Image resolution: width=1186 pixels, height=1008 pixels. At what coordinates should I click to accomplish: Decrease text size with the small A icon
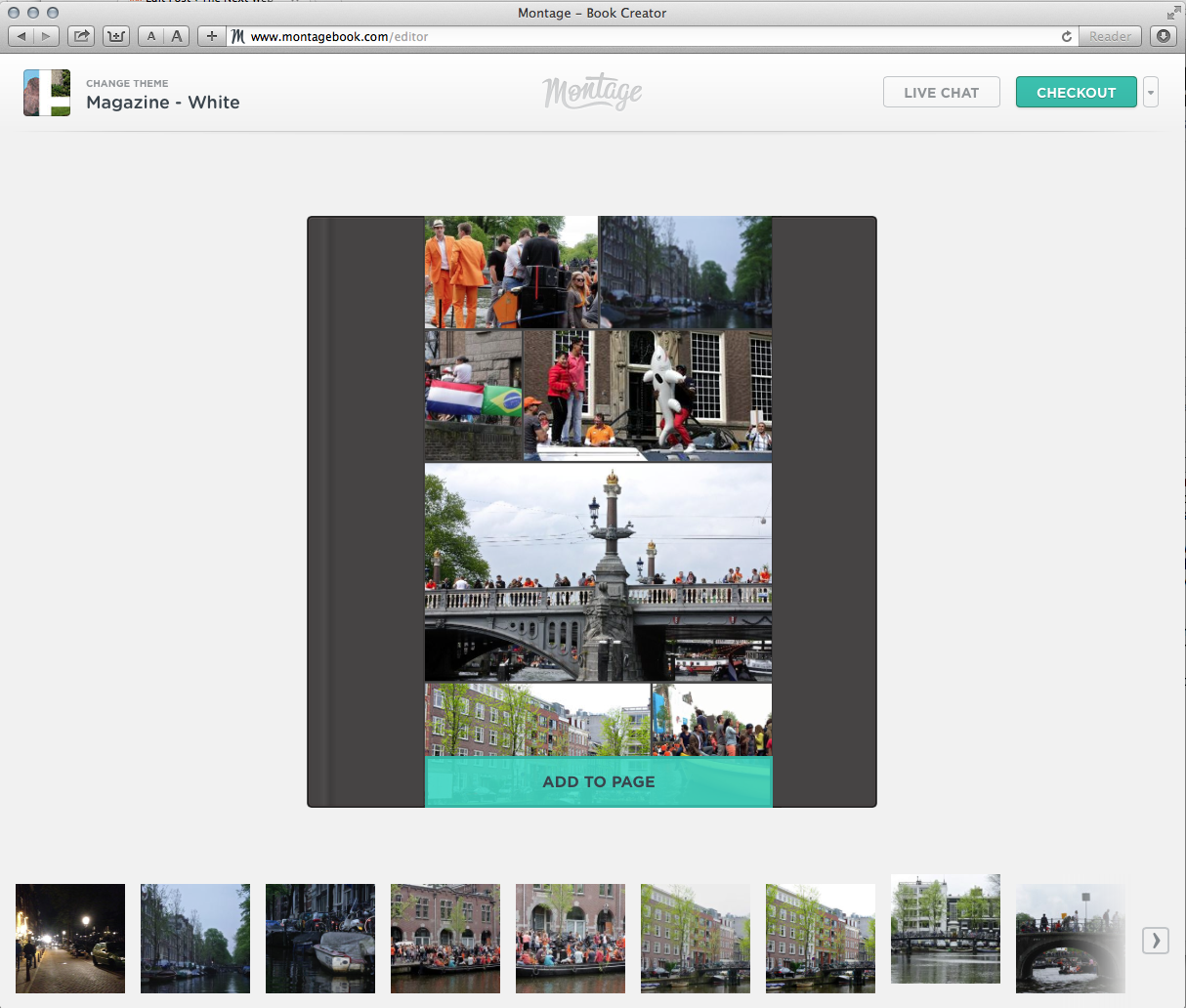[151, 35]
